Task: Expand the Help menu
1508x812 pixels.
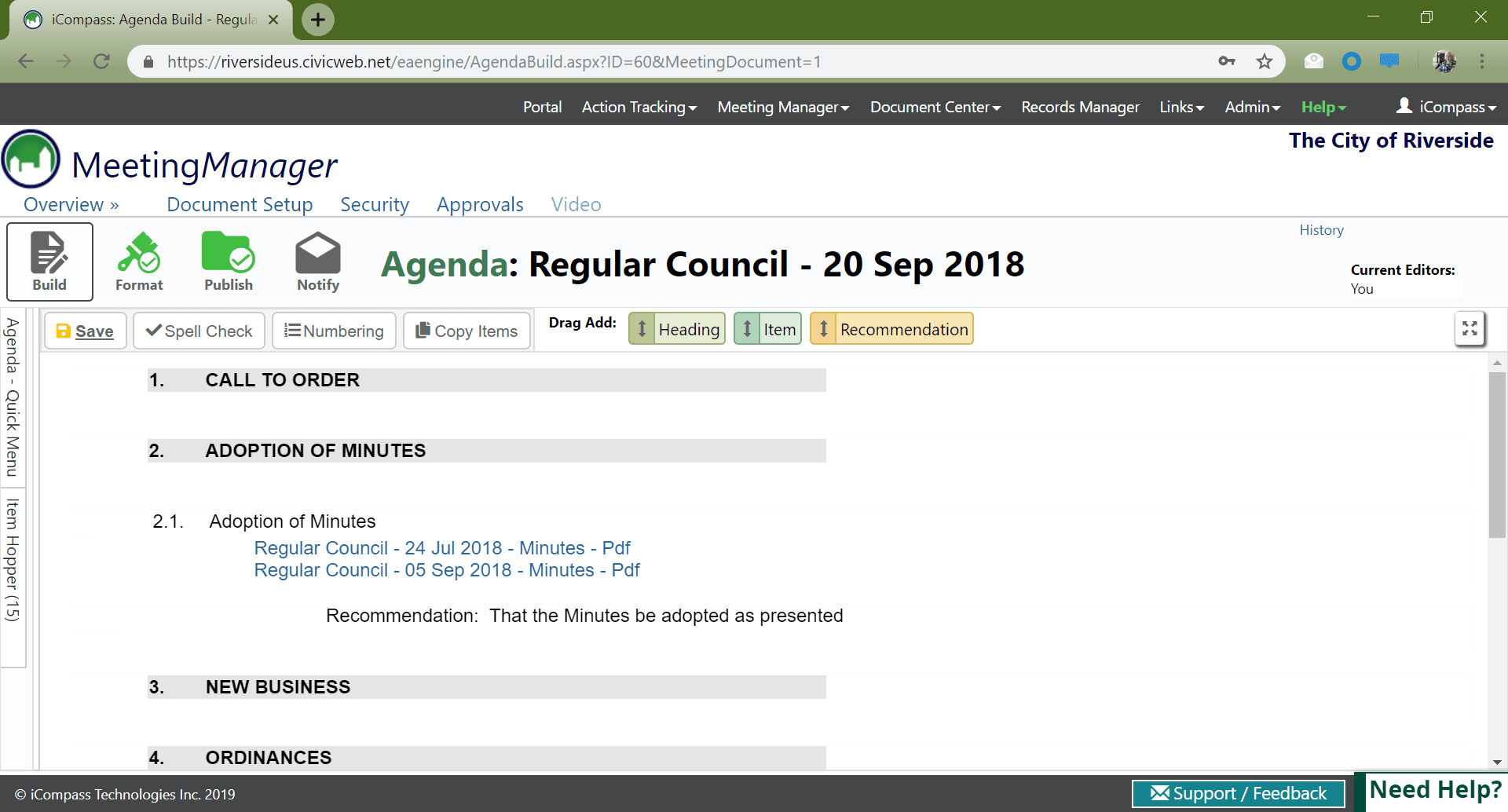Action: [1322, 107]
